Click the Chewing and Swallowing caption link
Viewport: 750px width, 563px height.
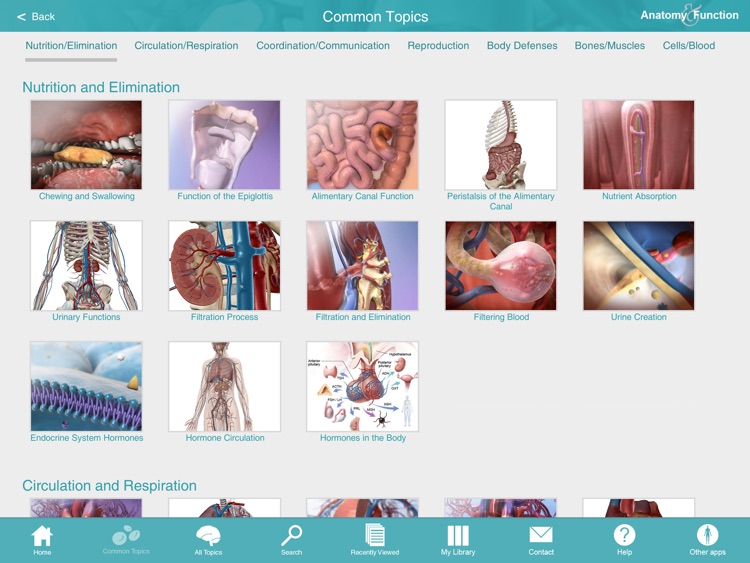click(x=87, y=196)
